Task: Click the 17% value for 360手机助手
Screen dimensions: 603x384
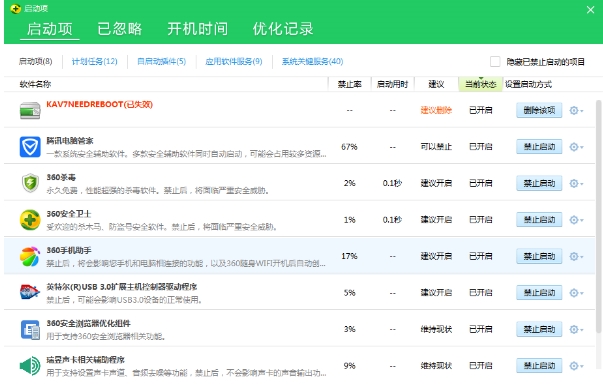Action: [349, 256]
